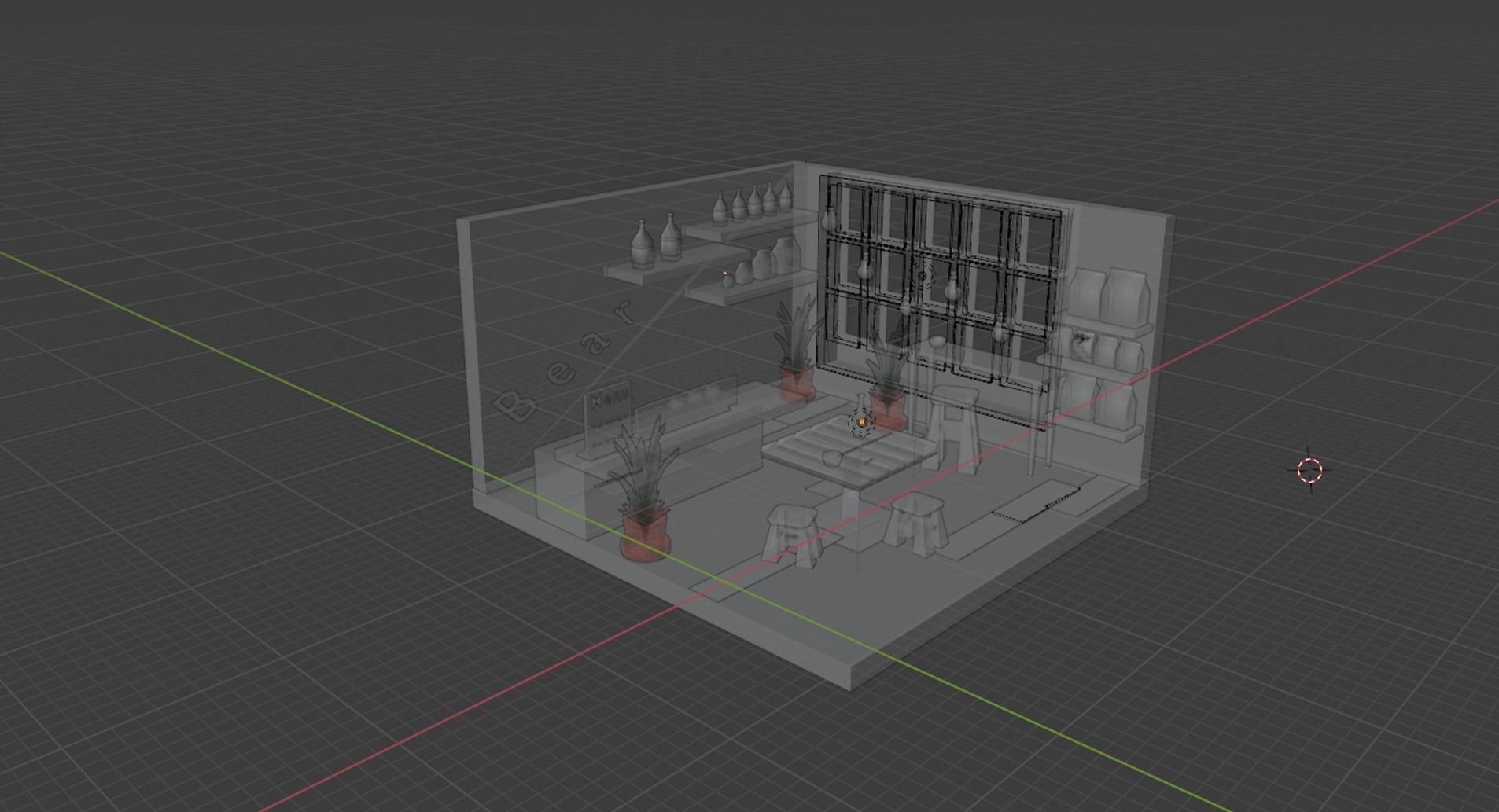
Task: Select the slatted top of the low table
Action: point(849,452)
